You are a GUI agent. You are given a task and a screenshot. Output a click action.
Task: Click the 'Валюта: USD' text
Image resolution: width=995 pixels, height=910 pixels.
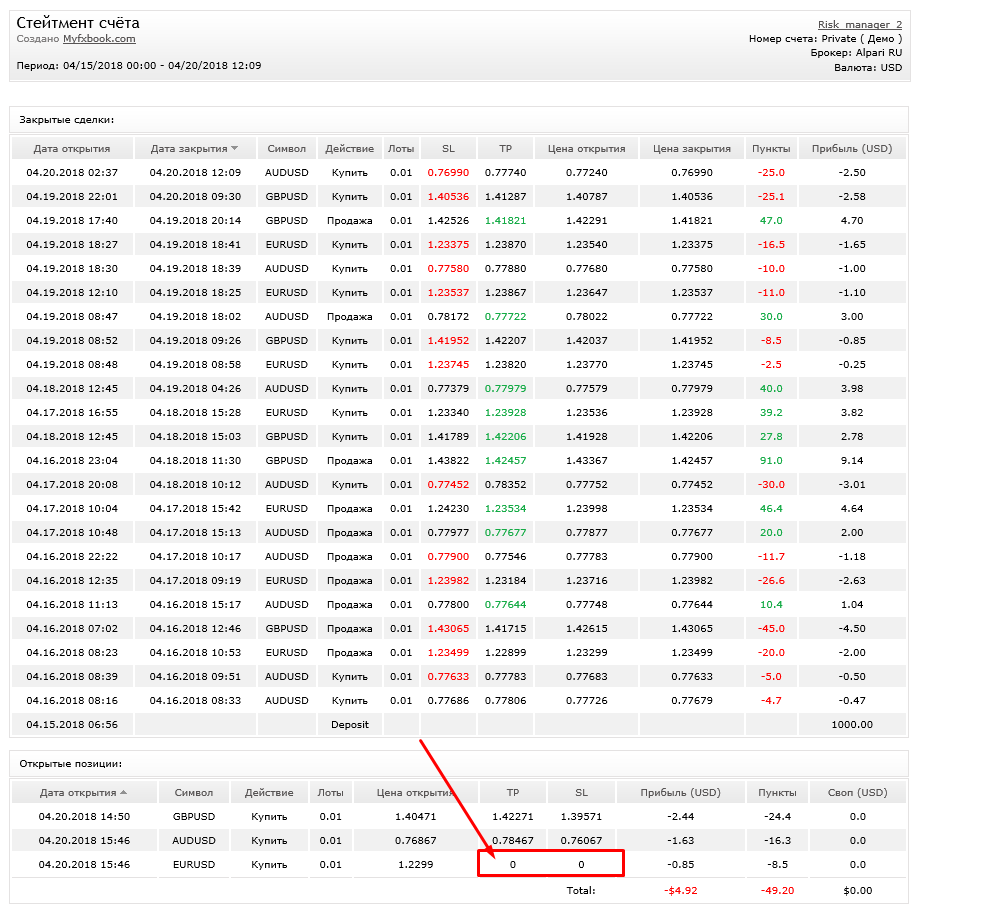(x=868, y=67)
